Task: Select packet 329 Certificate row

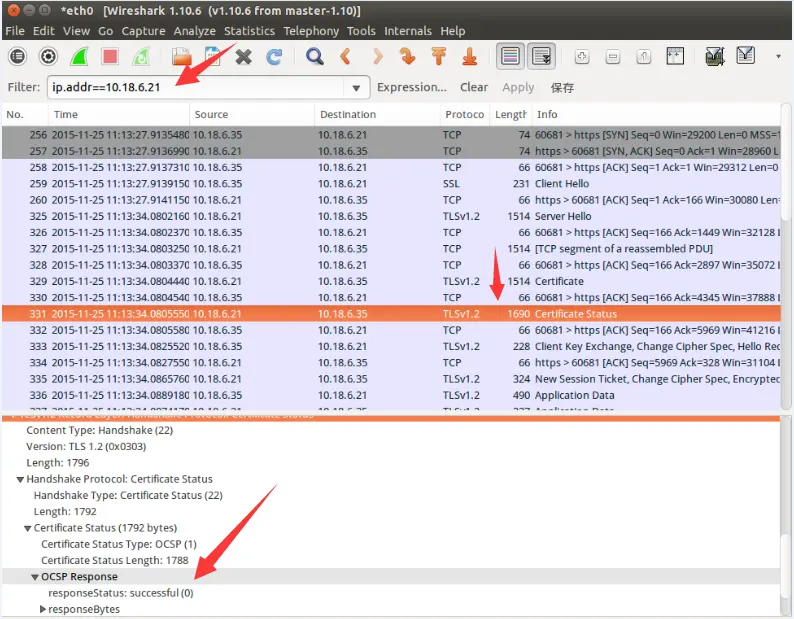Action: [391, 281]
